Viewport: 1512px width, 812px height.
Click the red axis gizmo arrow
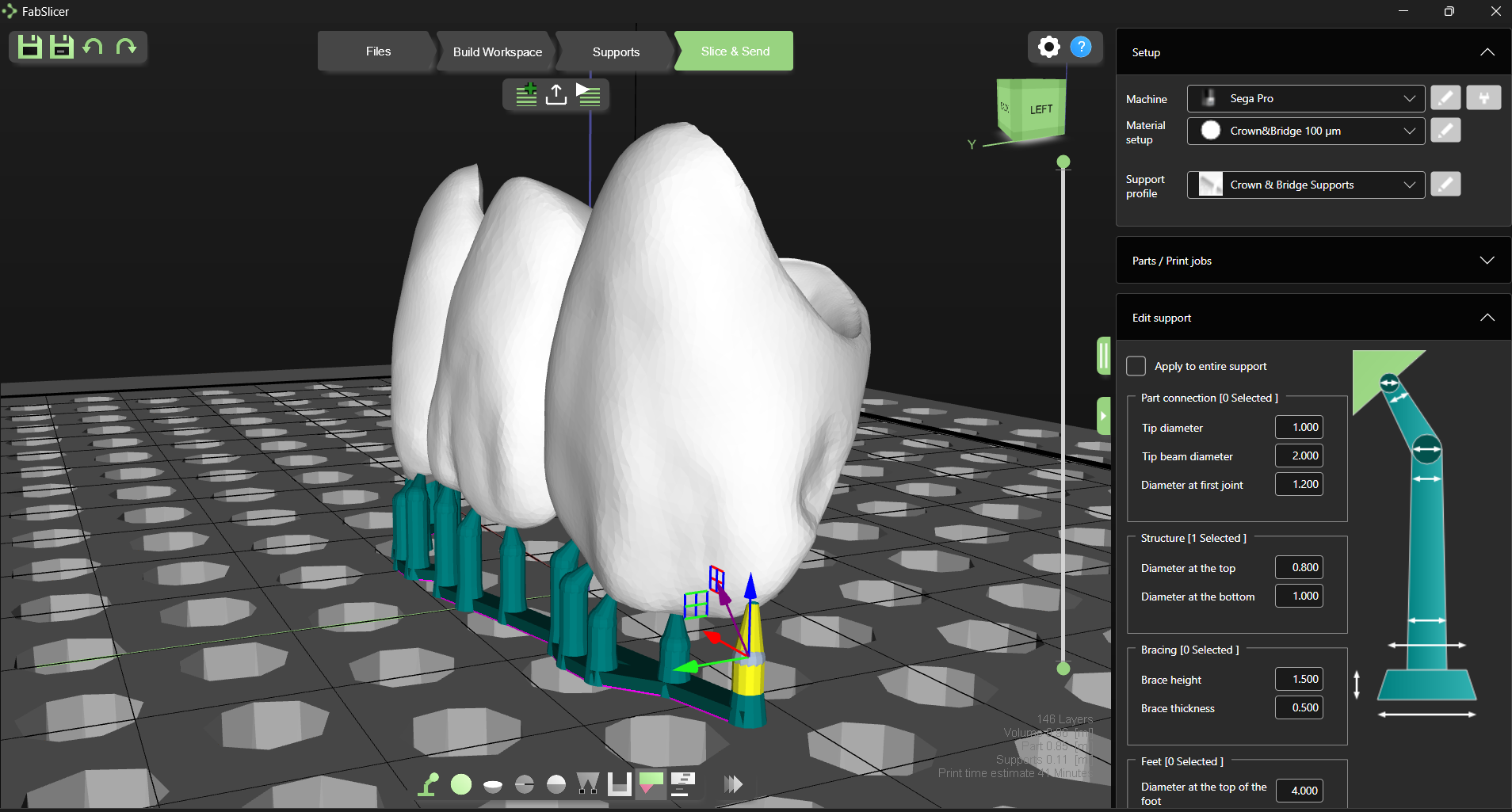coord(712,637)
